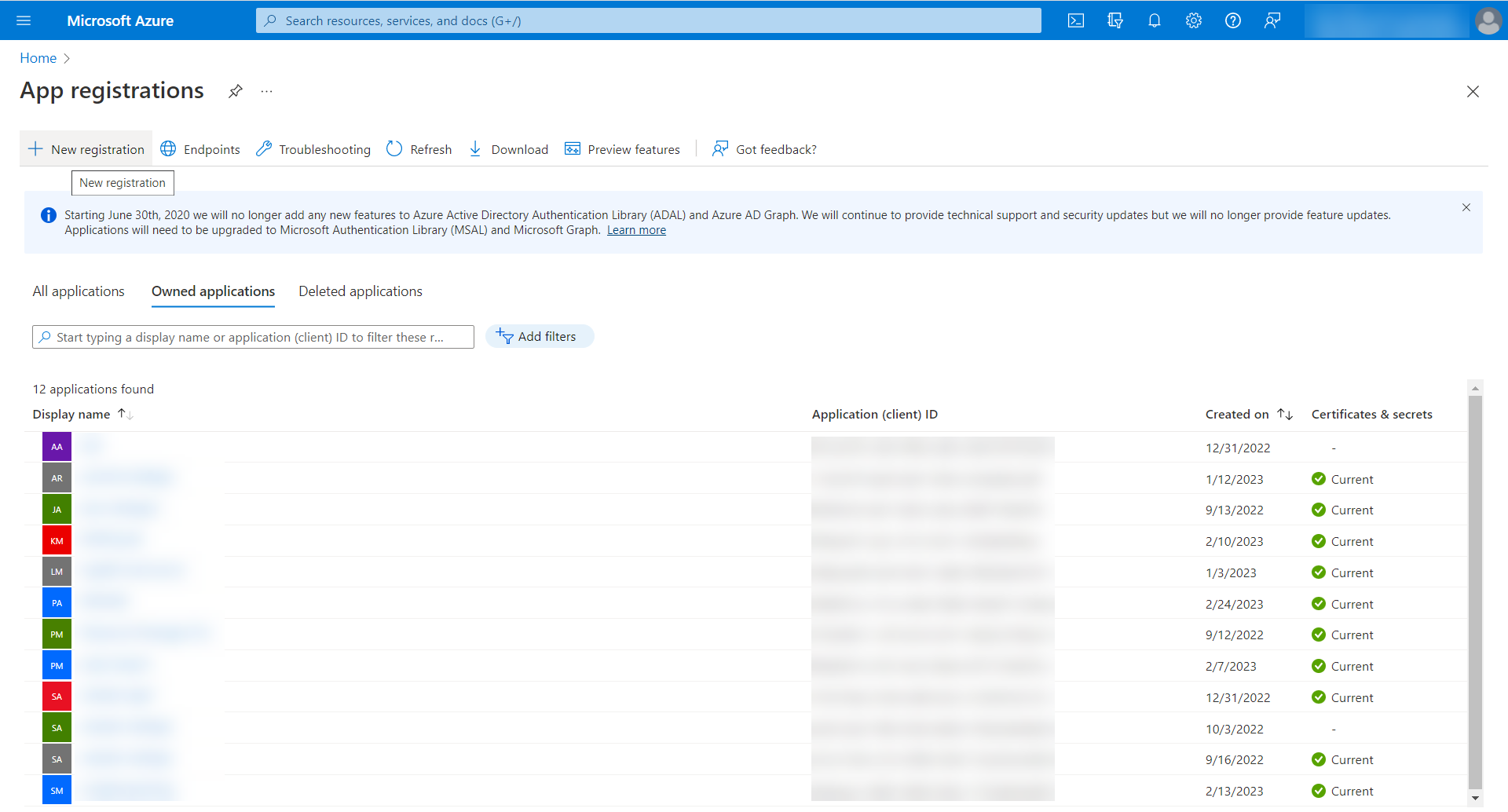Open the Learn more link about MSAL
This screenshot has height=812, width=1508.
[x=635, y=229]
